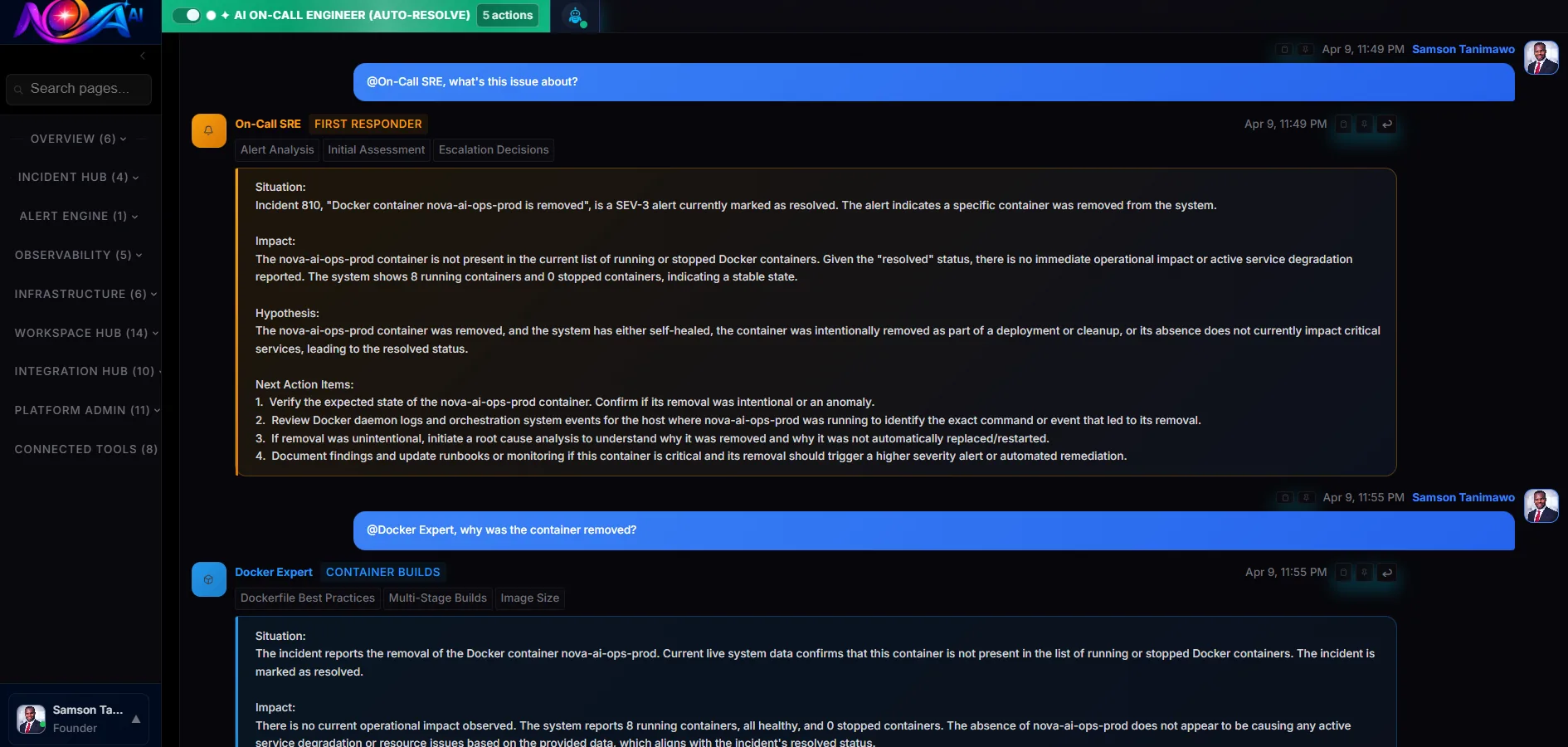Screen dimensions: 1568x747
Task: Pin the 11:55 PM user message
Action: click(1306, 498)
